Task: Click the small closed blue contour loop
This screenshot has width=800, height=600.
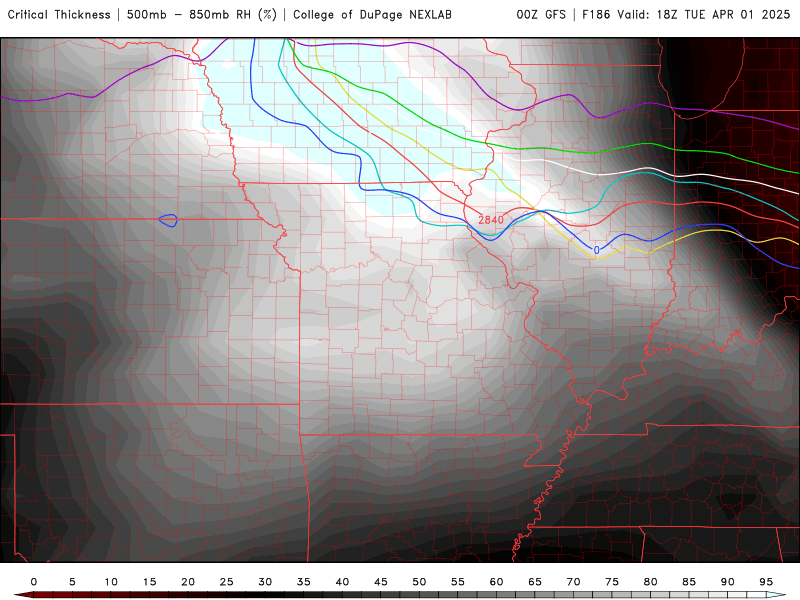Action: click(168, 220)
